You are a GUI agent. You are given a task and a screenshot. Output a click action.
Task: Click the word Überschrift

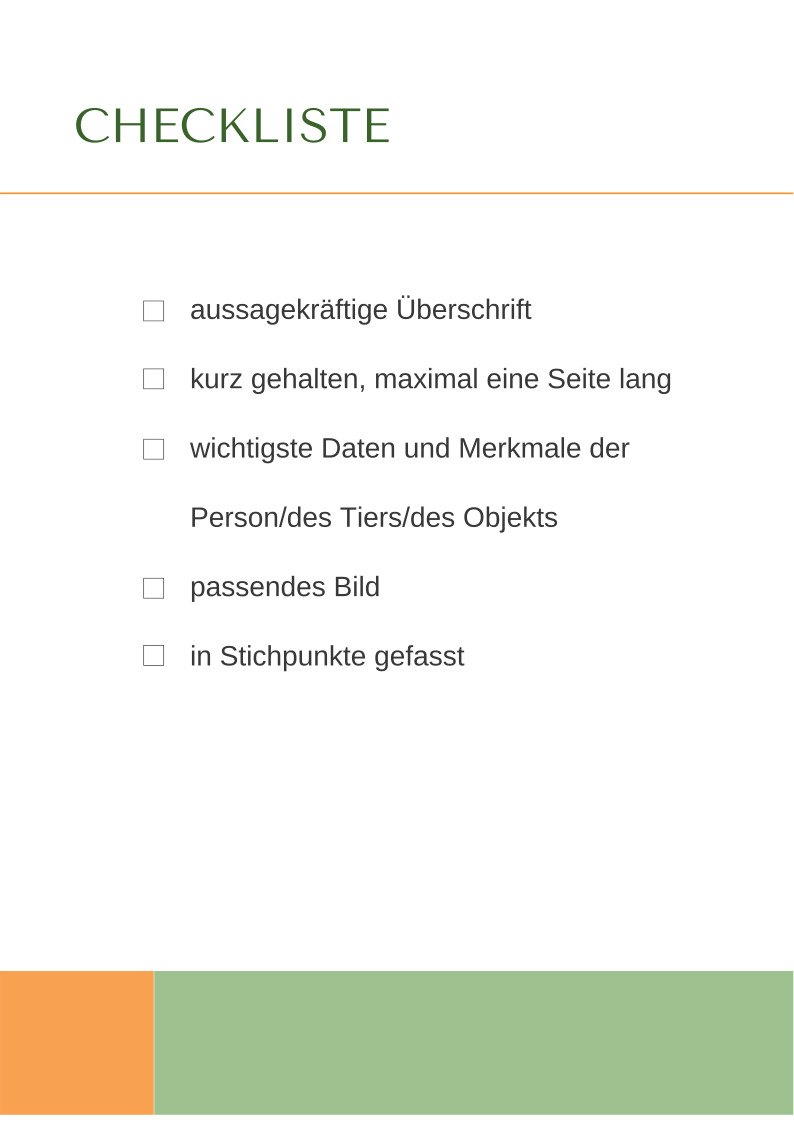(463, 309)
